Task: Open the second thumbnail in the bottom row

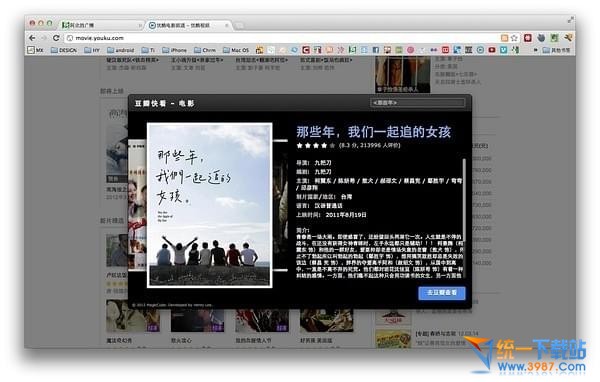Action: coord(197,320)
